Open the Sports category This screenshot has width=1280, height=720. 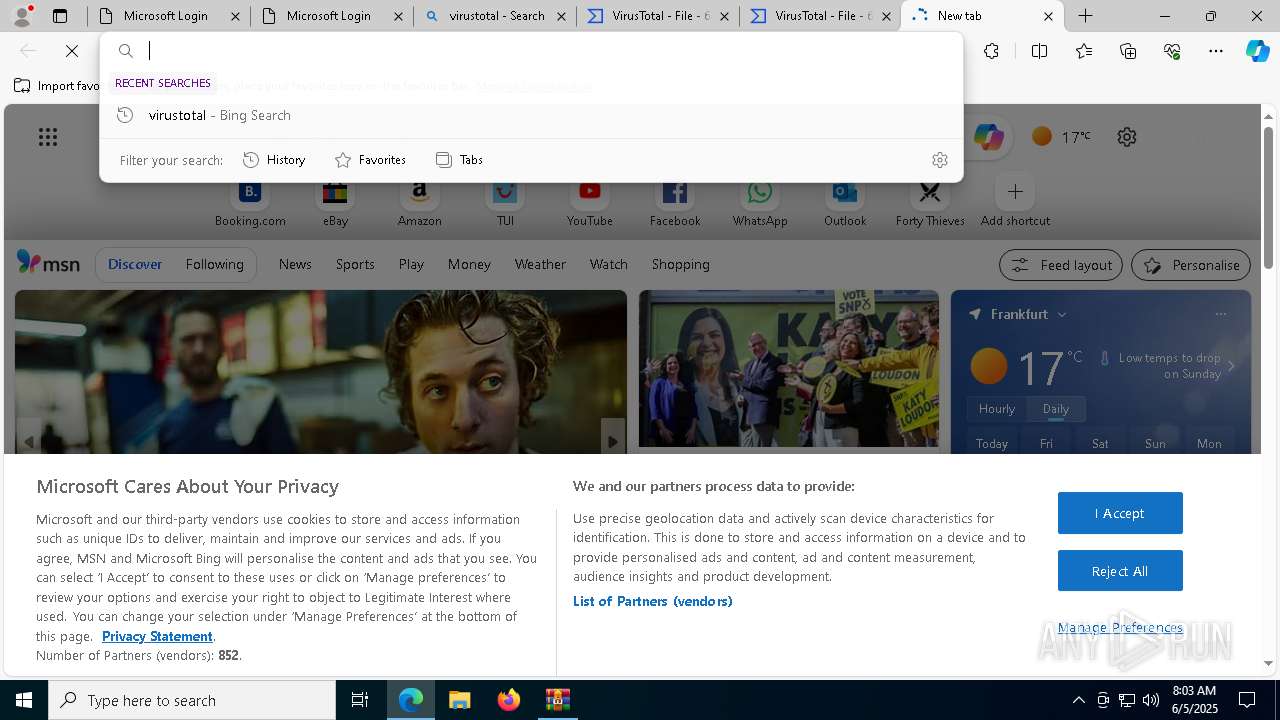click(355, 264)
